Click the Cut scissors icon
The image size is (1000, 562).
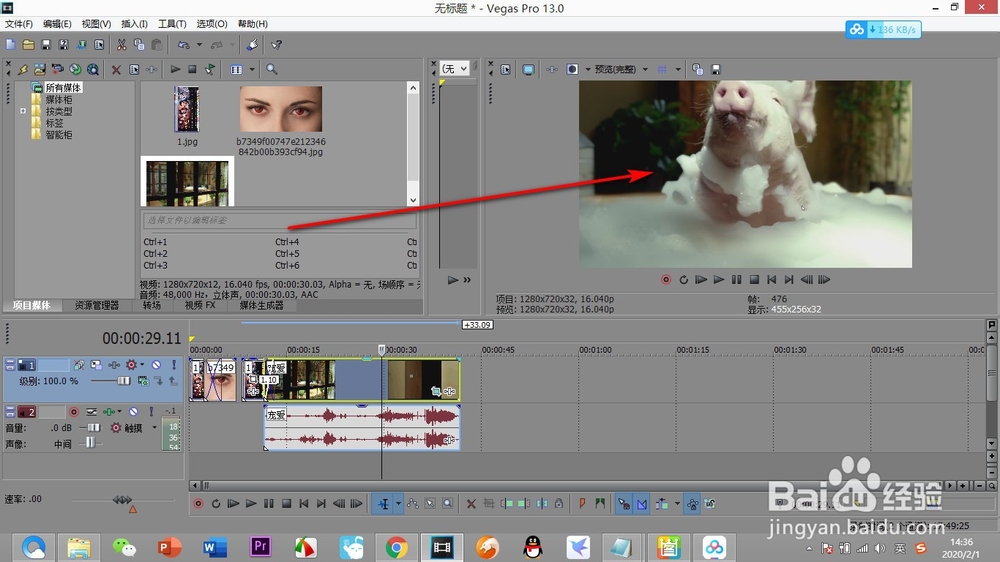pyautogui.click(x=121, y=45)
